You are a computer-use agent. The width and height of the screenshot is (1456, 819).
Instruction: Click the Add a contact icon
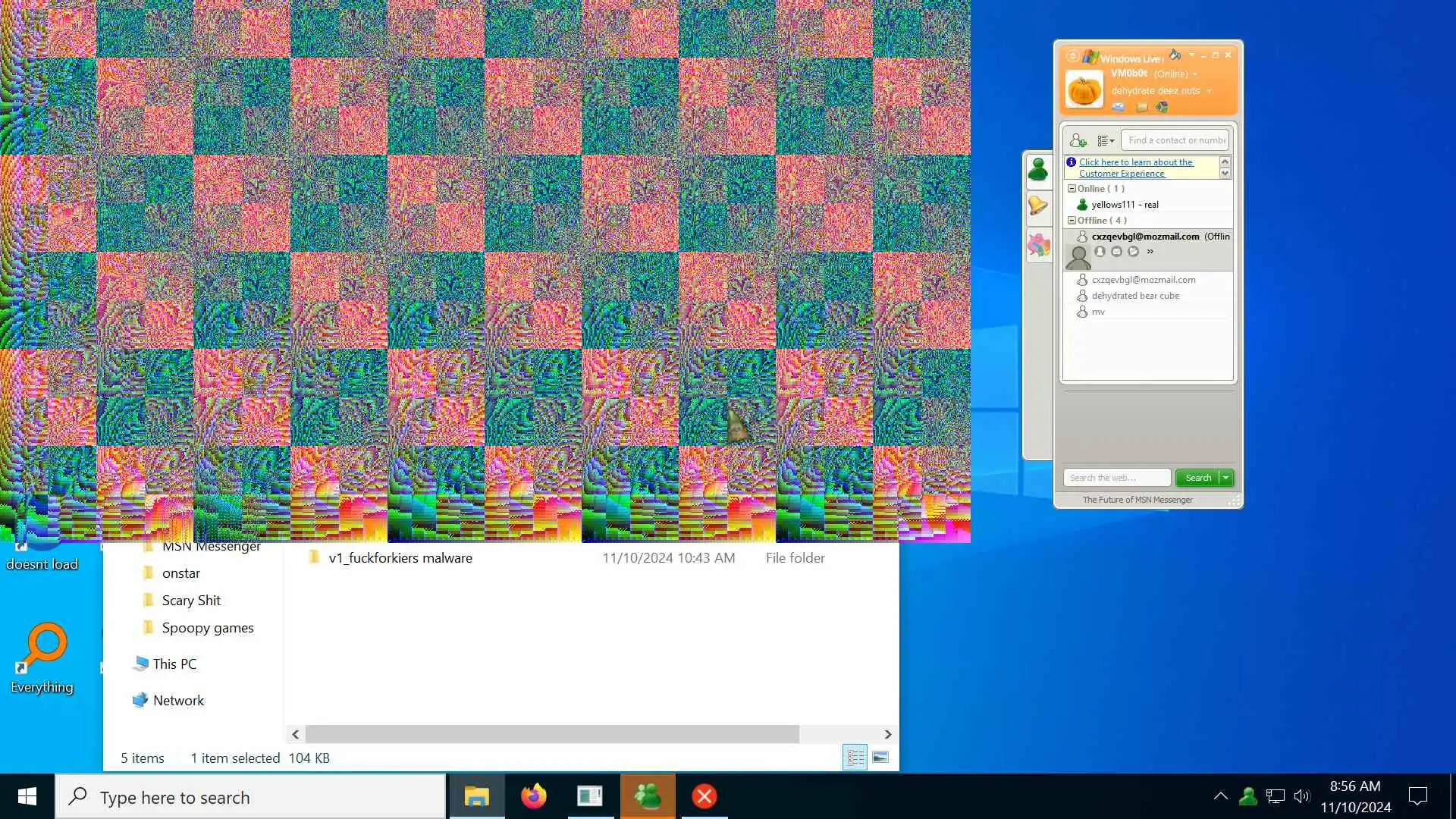tap(1078, 140)
